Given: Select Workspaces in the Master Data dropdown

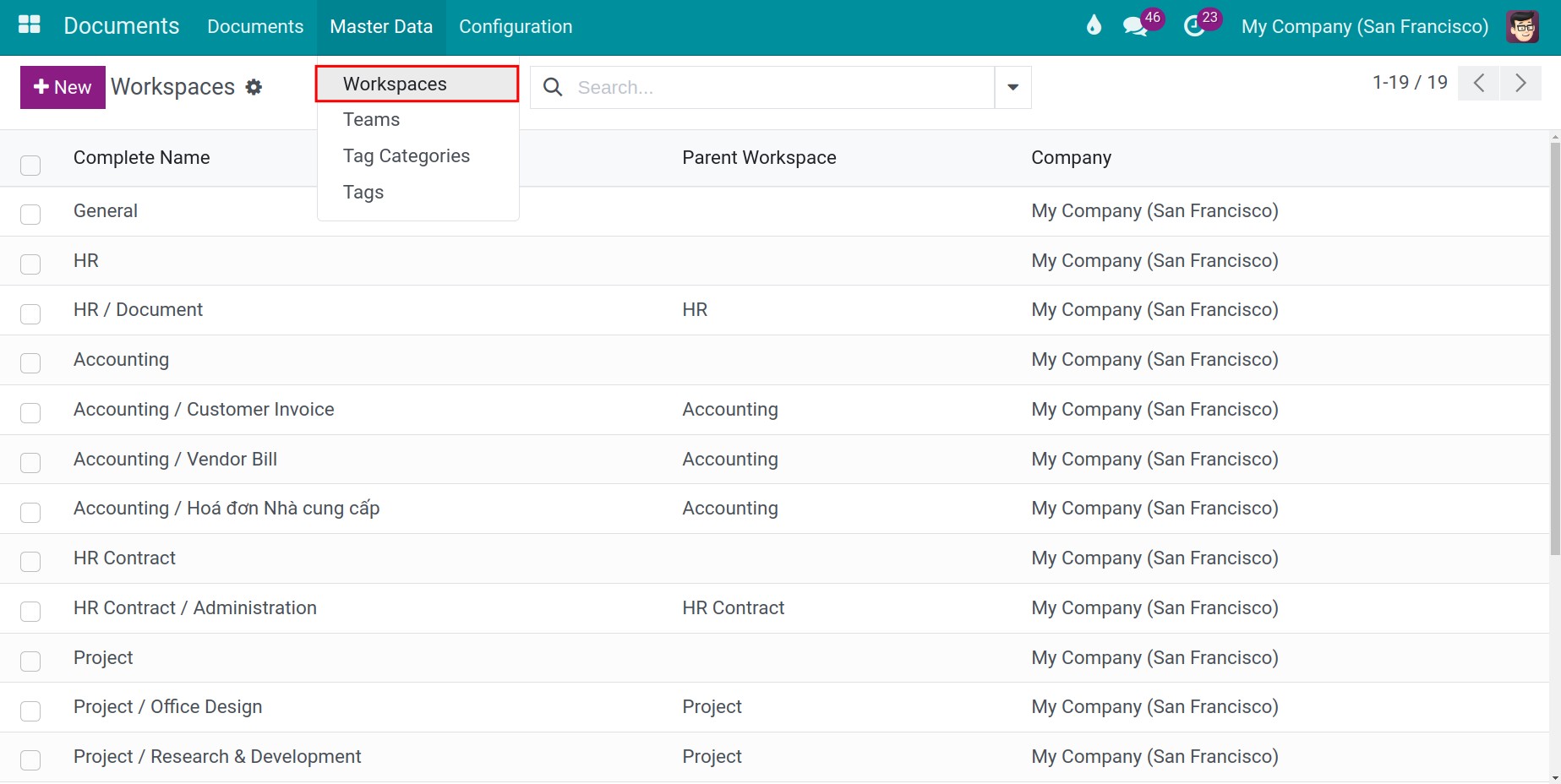Looking at the screenshot, I should click(418, 84).
